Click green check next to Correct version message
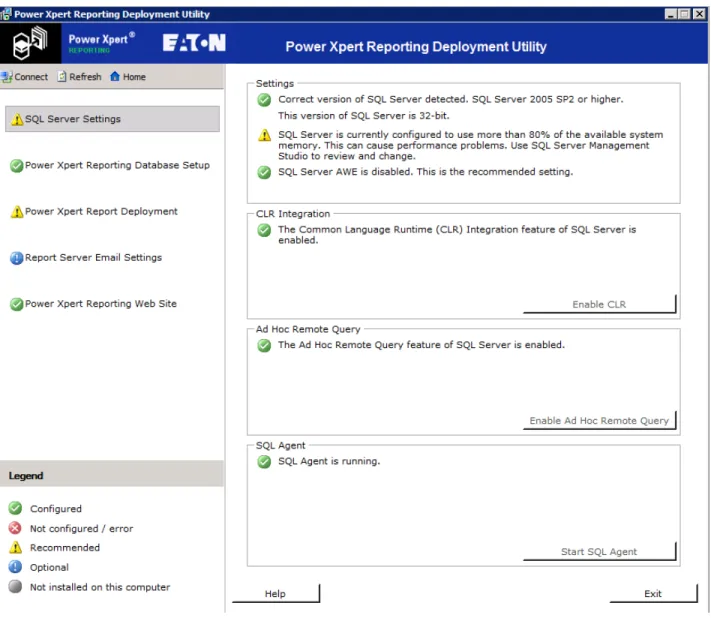This screenshot has height=630, width=711. tap(264, 100)
